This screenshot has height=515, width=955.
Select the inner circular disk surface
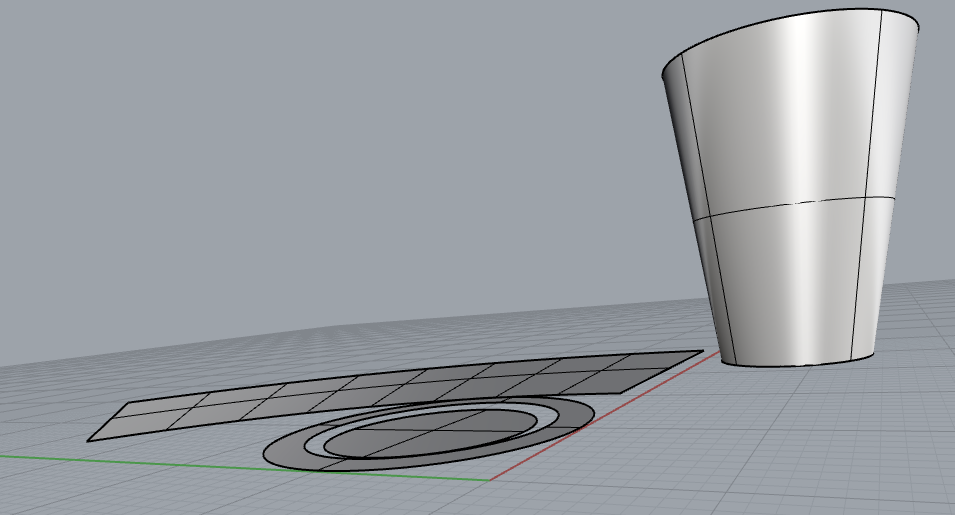pyautogui.click(x=431, y=433)
